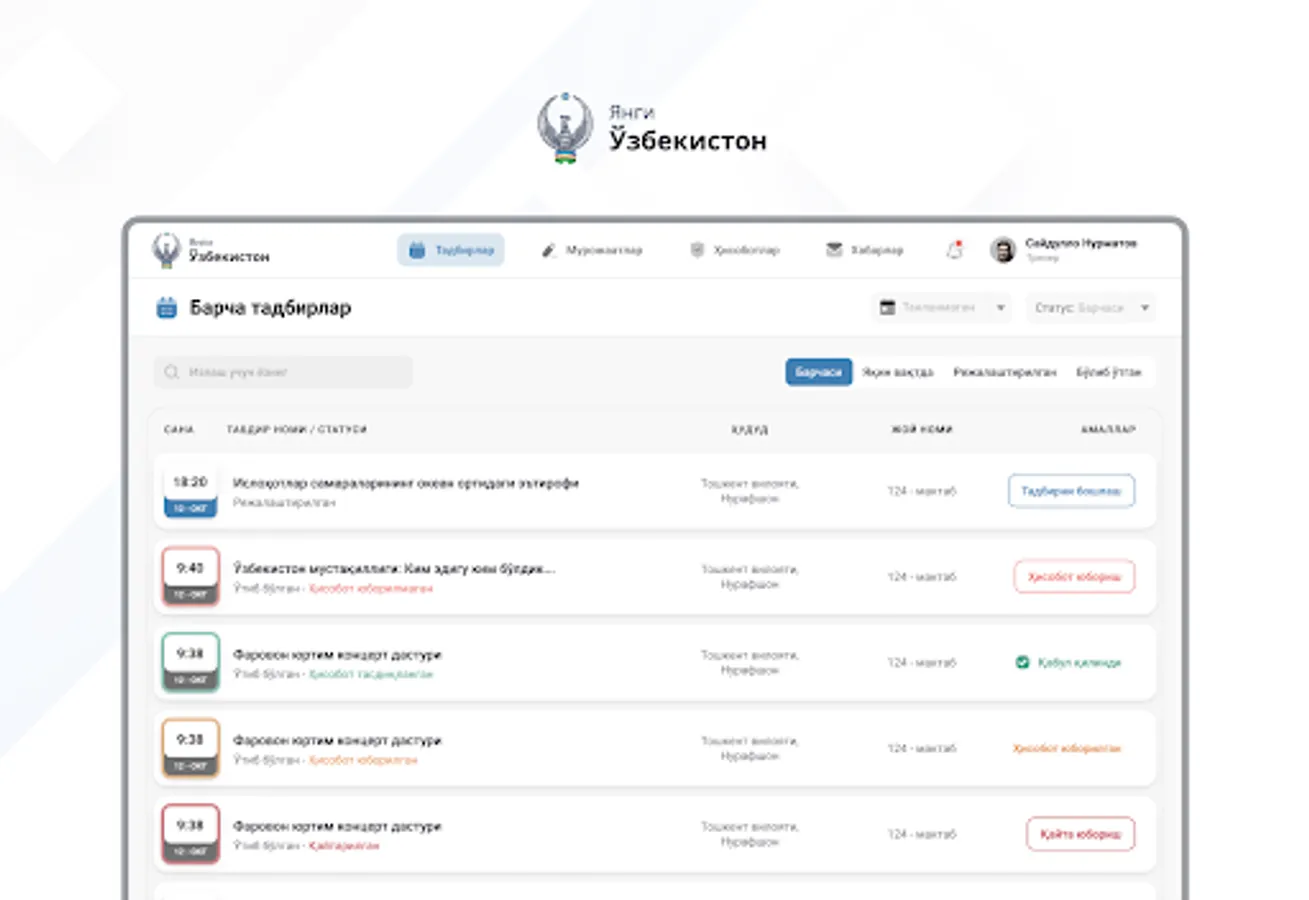Click the calendar icon in Тадбирлар tab
The height and width of the screenshot is (900, 1309).
(417, 250)
